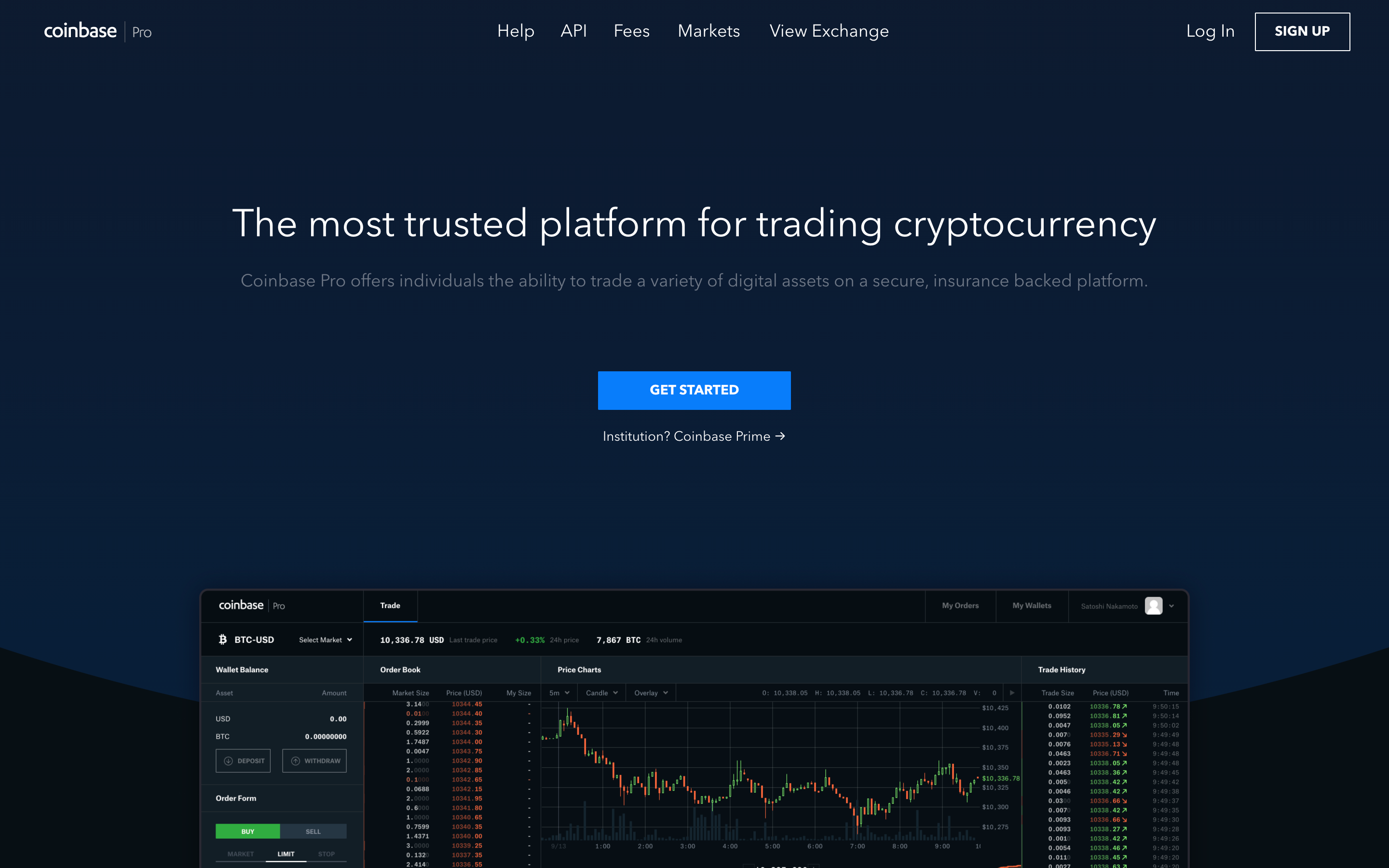Toggle the BUY order form button

pyautogui.click(x=248, y=831)
